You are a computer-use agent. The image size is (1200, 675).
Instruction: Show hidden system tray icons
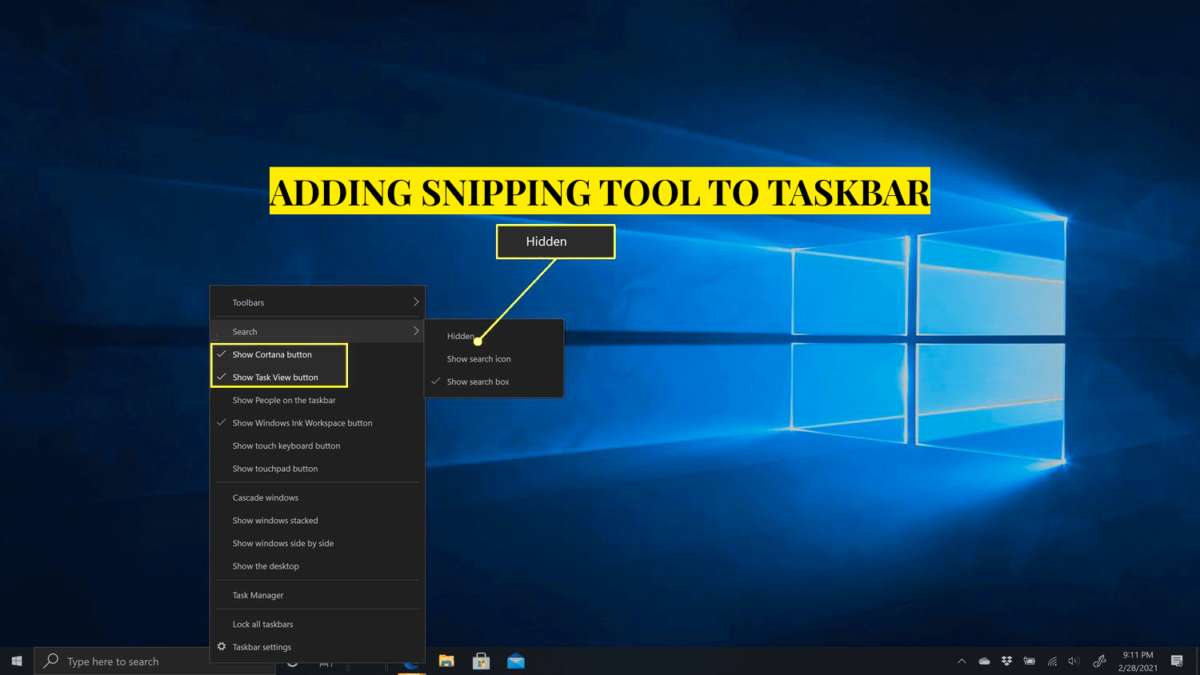(x=962, y=661)
